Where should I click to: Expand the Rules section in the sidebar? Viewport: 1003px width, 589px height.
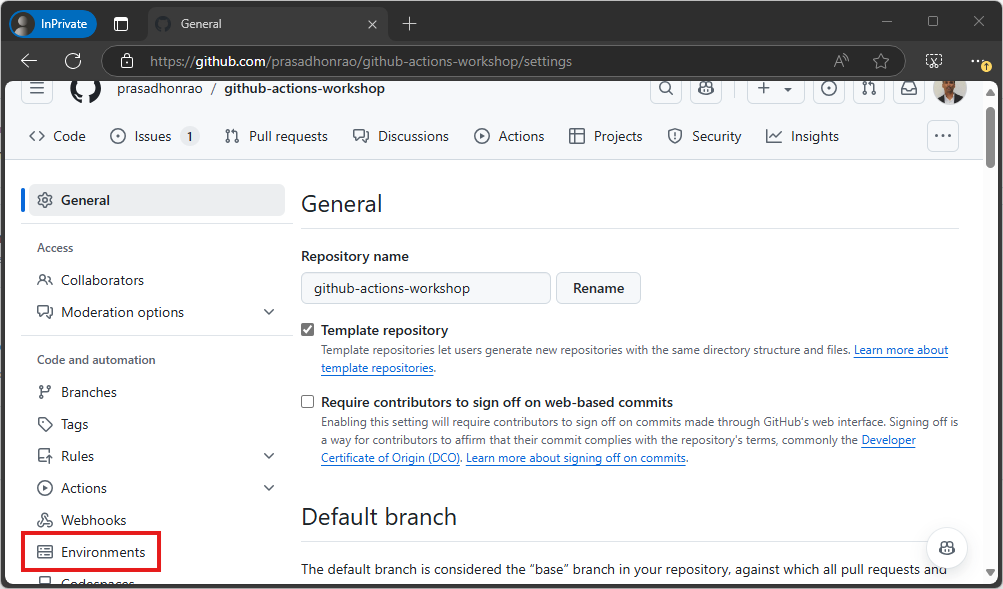(268, 455)
